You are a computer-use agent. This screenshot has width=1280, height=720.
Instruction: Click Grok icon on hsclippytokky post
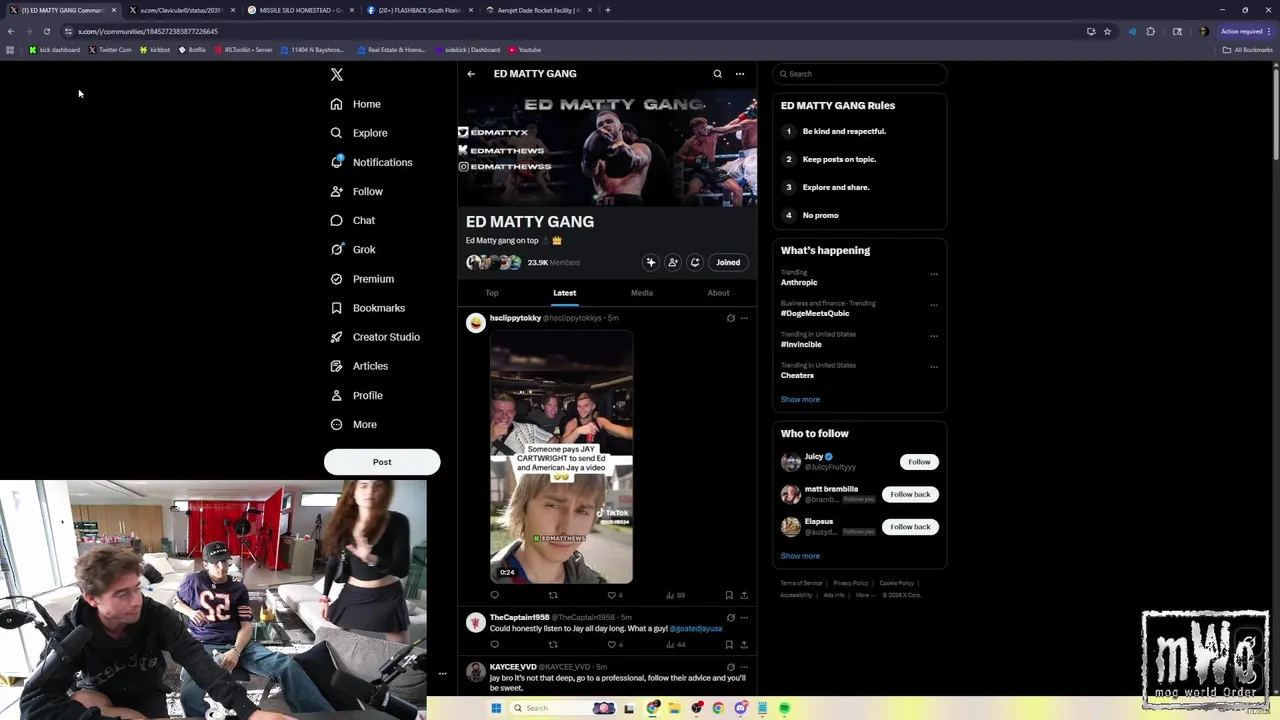point(731,318)
